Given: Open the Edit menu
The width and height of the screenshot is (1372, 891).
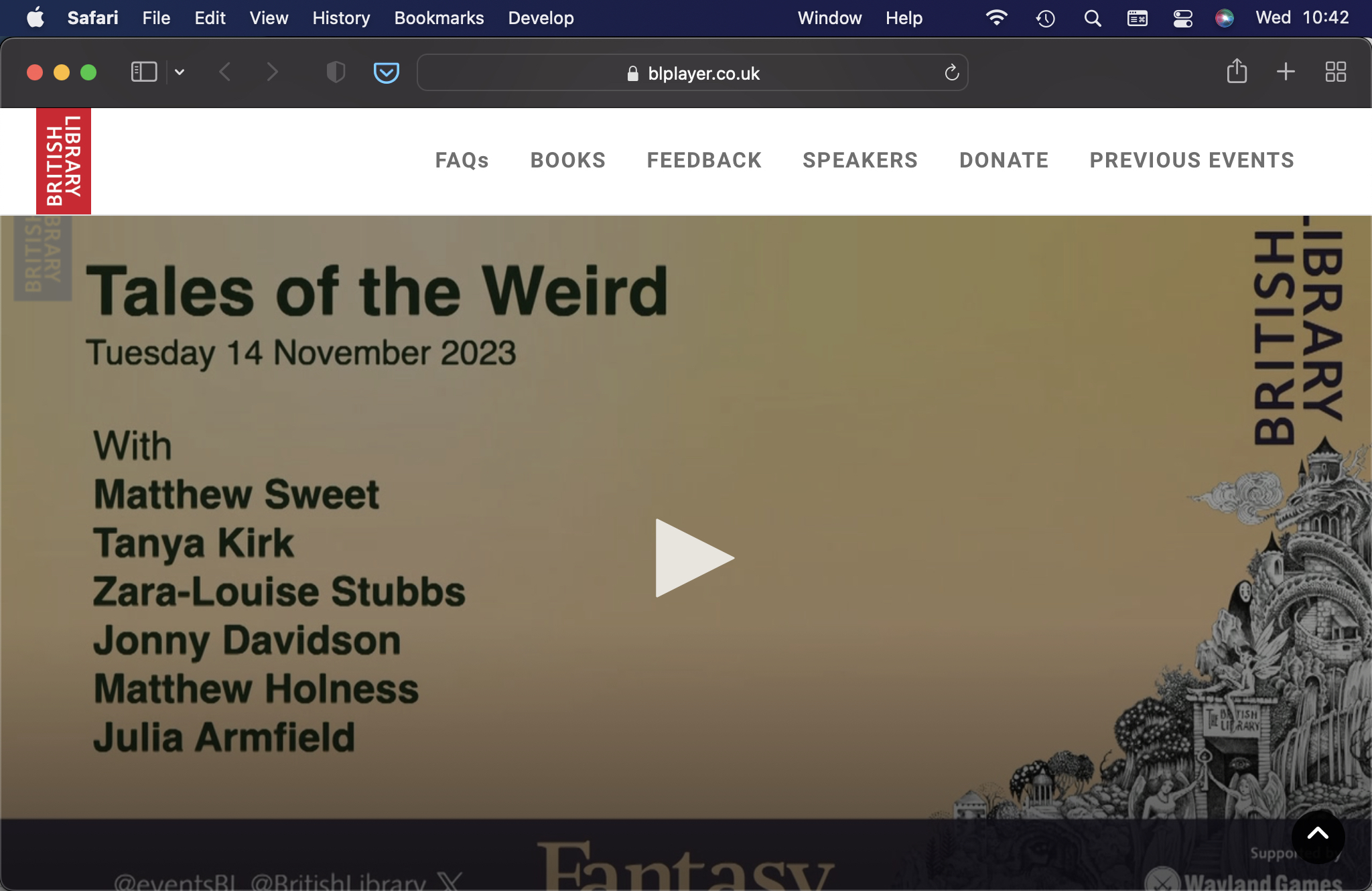Looking at the screenshot, I should click(210, 17).
